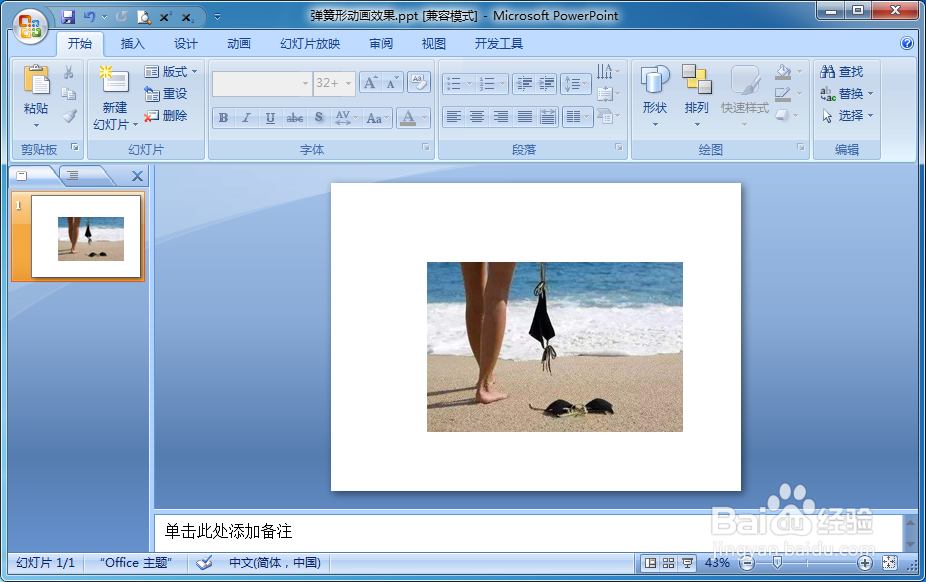Screen dimensions: 926x582
Task: Run spell check from status bar icon
Action: 204,563
